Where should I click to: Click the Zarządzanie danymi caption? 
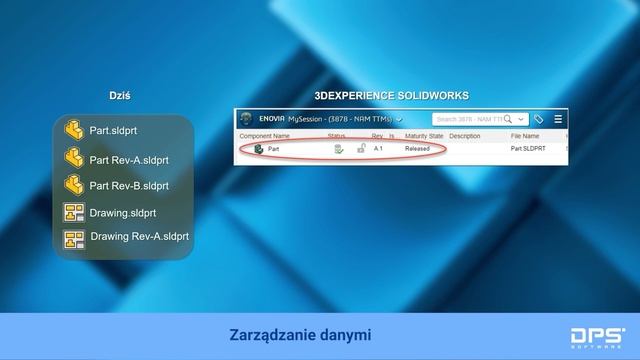click(x=300, y=335)
